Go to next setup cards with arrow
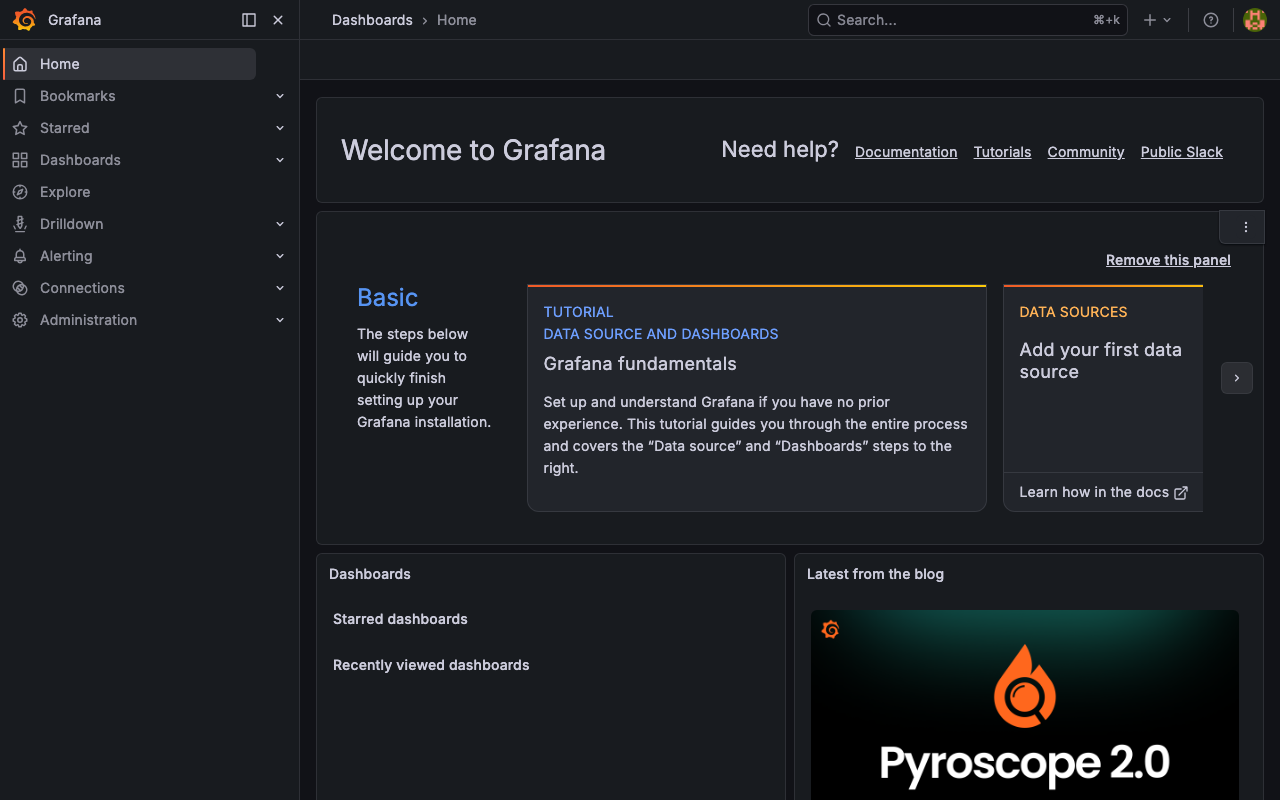 (1237, 378)
